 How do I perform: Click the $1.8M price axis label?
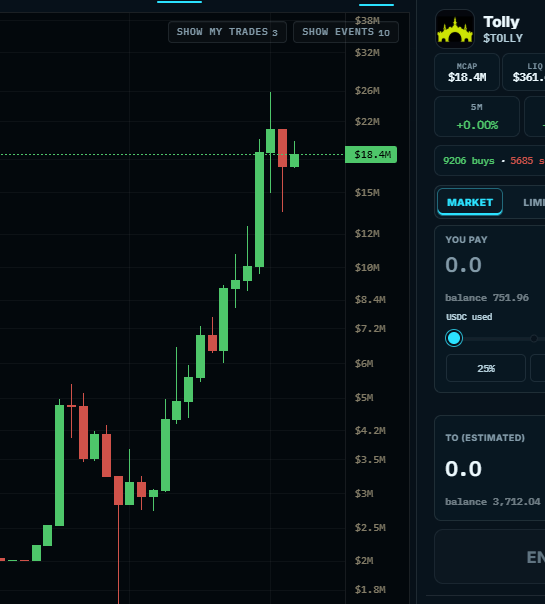[370, 589]
